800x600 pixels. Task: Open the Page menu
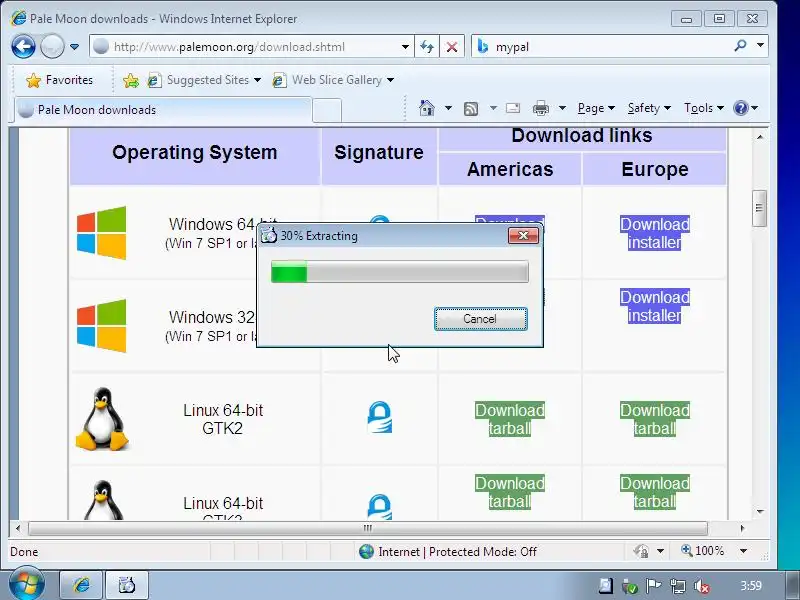596,108
